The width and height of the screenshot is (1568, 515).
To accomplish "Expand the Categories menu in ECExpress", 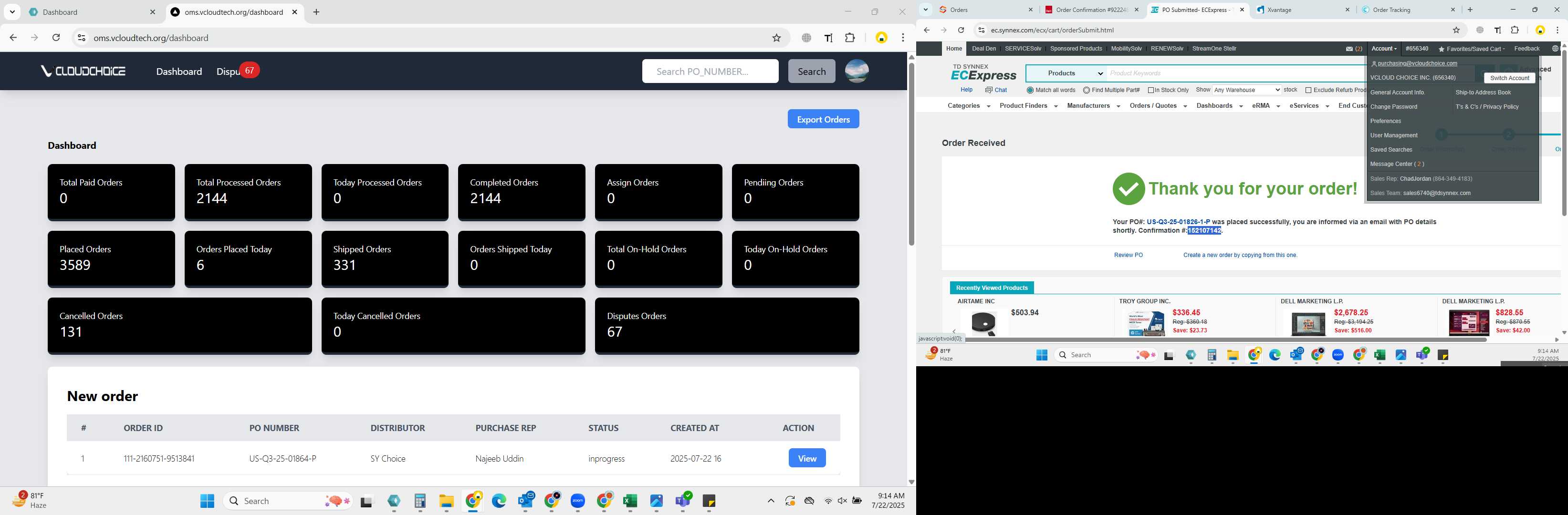I will click(x=969, y=106).
